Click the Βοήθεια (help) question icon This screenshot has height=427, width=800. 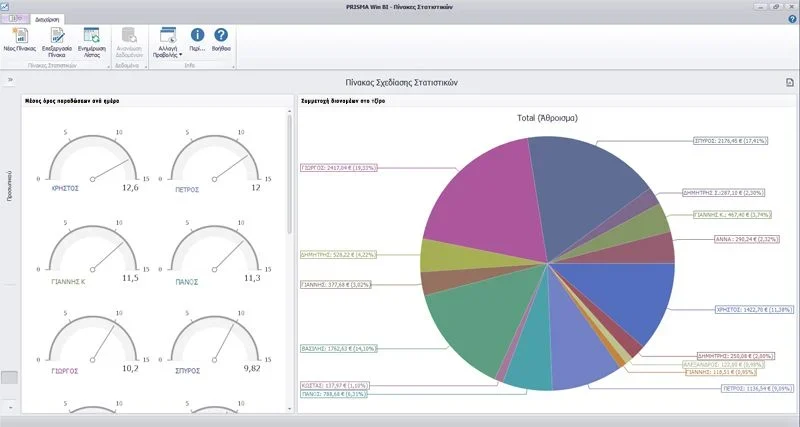tap(221, 35)
